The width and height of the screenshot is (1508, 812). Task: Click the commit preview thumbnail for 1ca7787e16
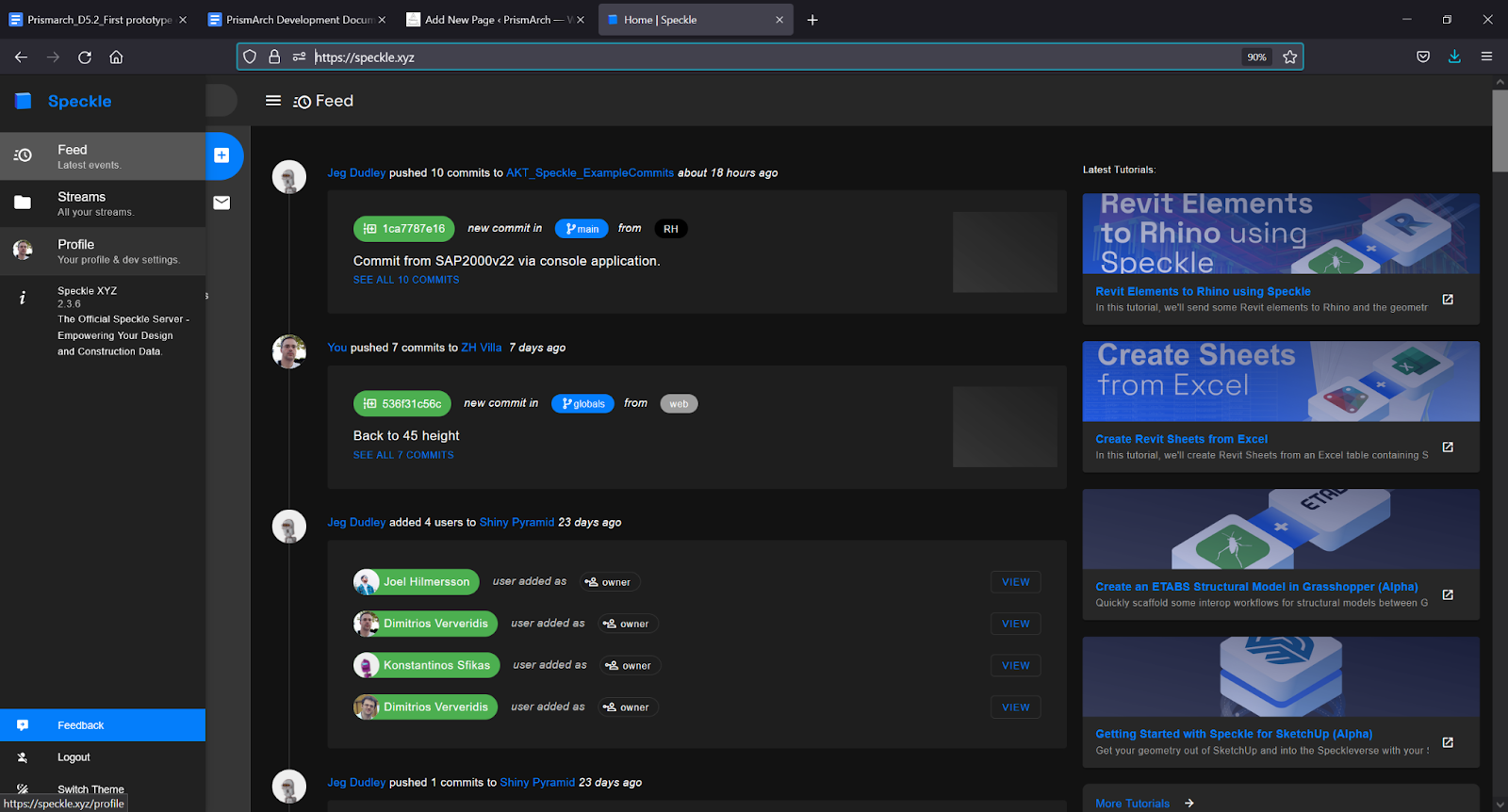pyautogui.click(x=1005, y=252)
